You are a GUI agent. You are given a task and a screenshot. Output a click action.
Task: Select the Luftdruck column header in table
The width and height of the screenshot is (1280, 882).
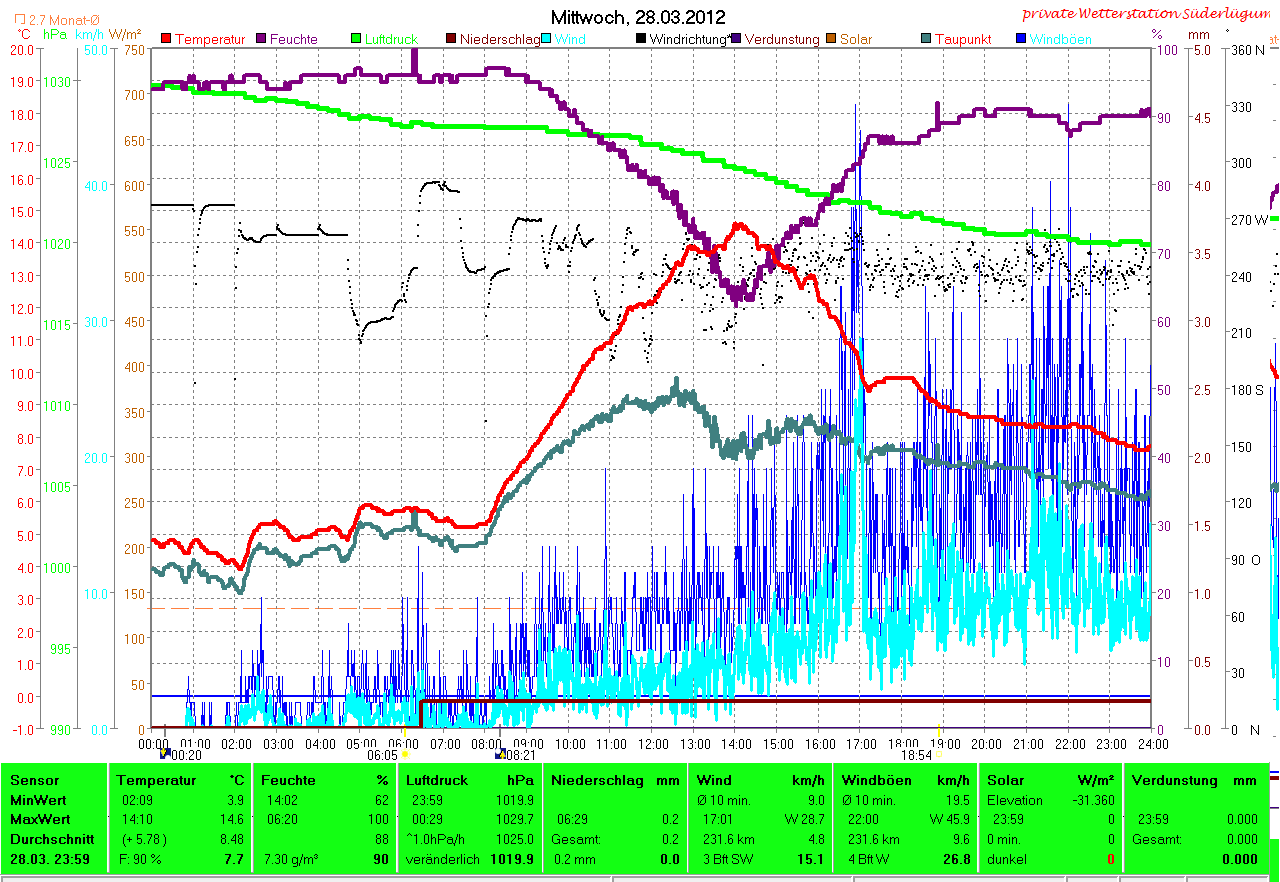click(x=434, y=780)
